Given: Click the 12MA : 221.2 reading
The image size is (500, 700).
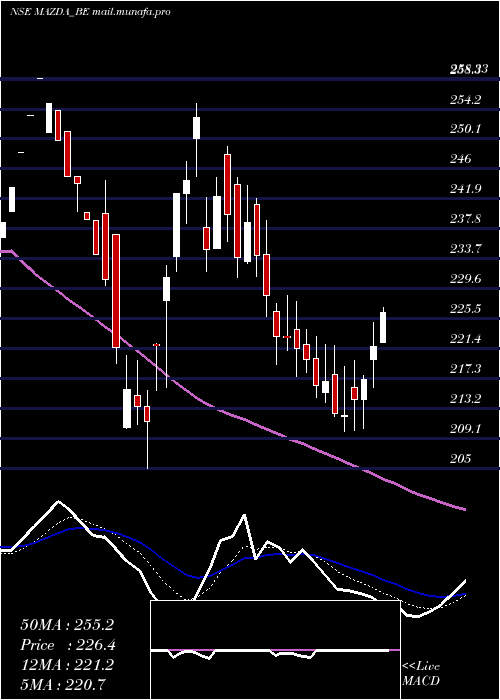Looking at the screenshot, I should click(x=67, y=665).
